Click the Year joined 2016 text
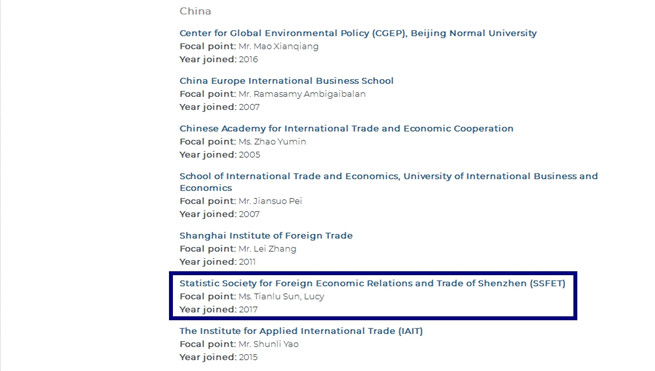The image size is (655, 371). pos(218,59)
